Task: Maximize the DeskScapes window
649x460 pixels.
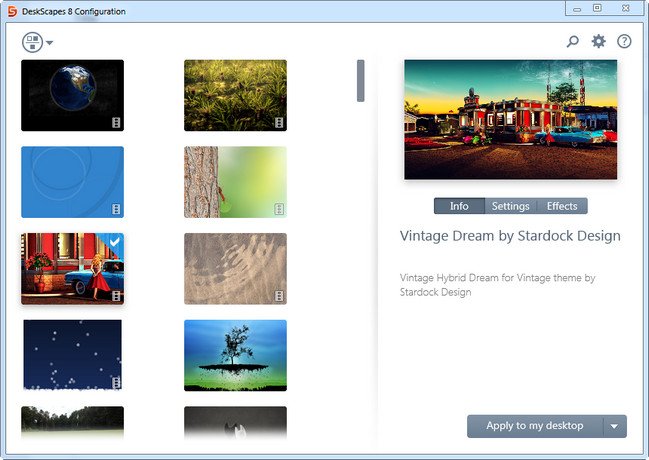Action: [x=597, y=8]
